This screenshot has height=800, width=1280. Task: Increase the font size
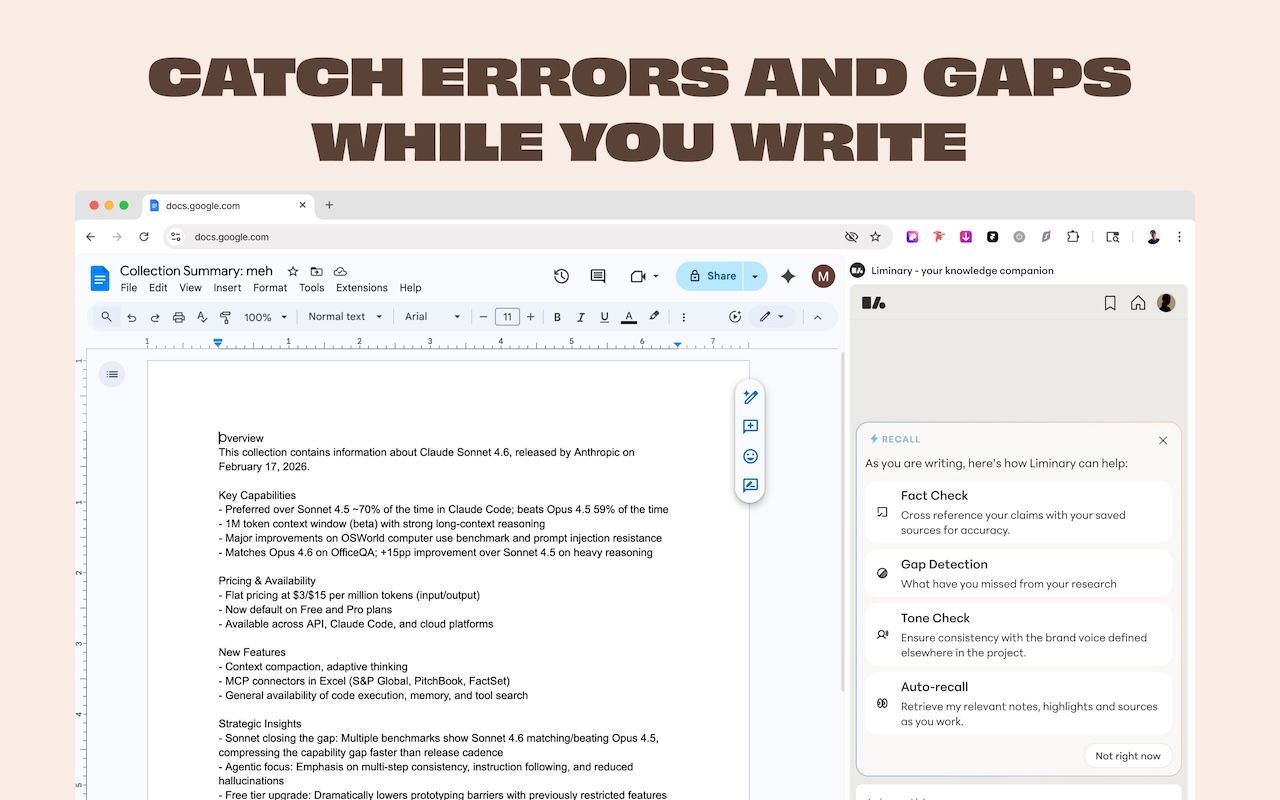tap(531, 317)
